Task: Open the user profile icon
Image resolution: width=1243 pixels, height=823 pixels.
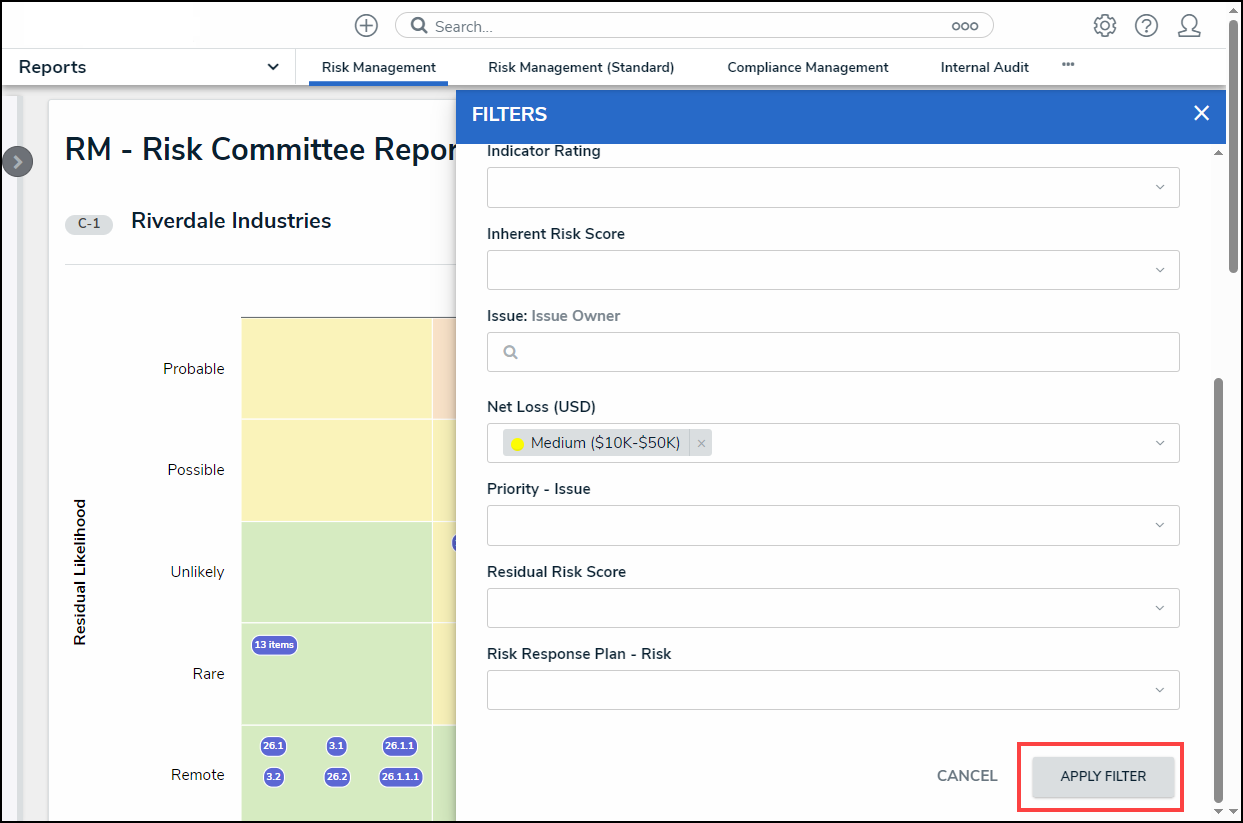Action: [x=1189, y=26]
